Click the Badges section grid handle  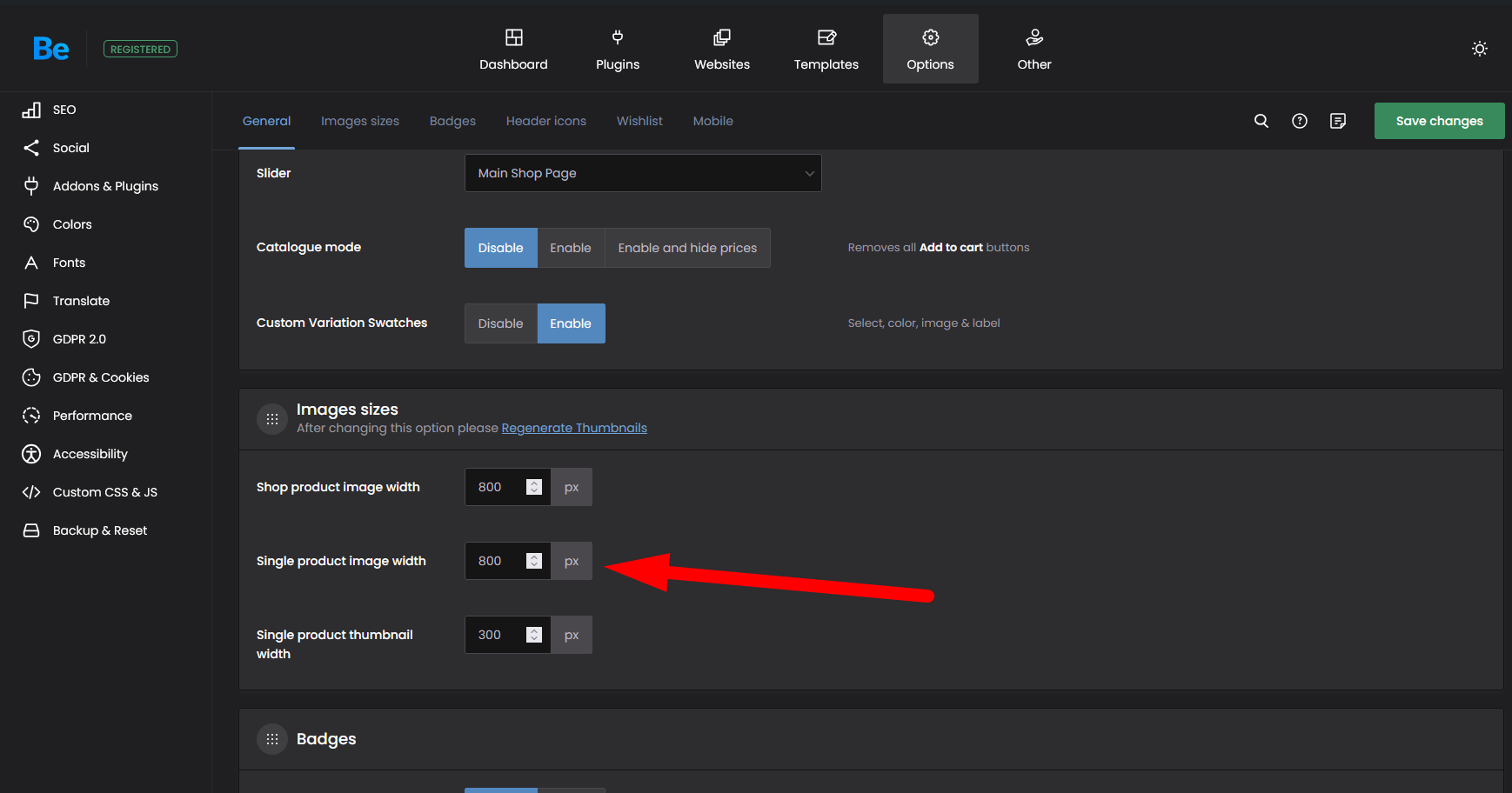(272, 739)
